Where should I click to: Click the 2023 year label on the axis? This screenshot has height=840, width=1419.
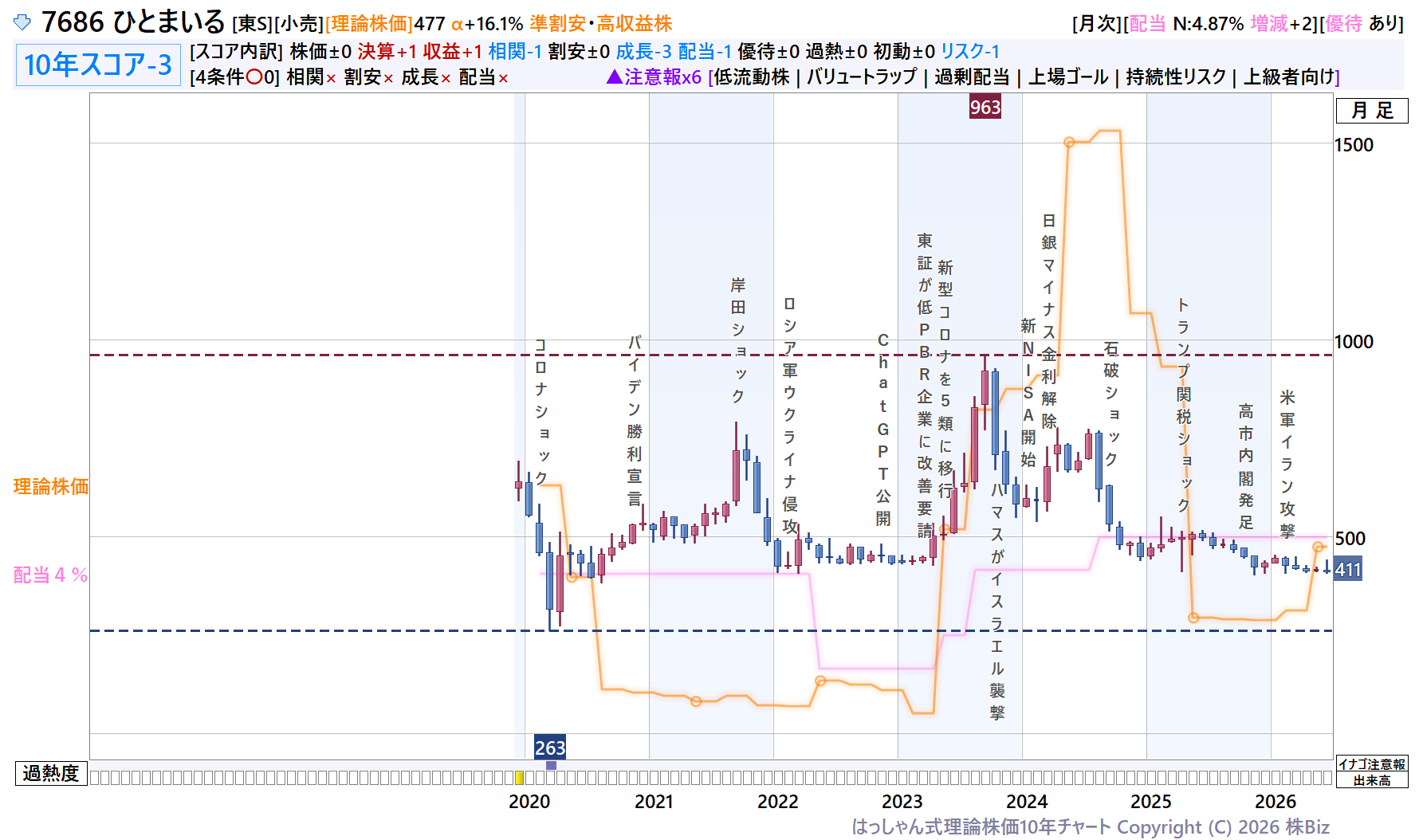pos(902,802)
